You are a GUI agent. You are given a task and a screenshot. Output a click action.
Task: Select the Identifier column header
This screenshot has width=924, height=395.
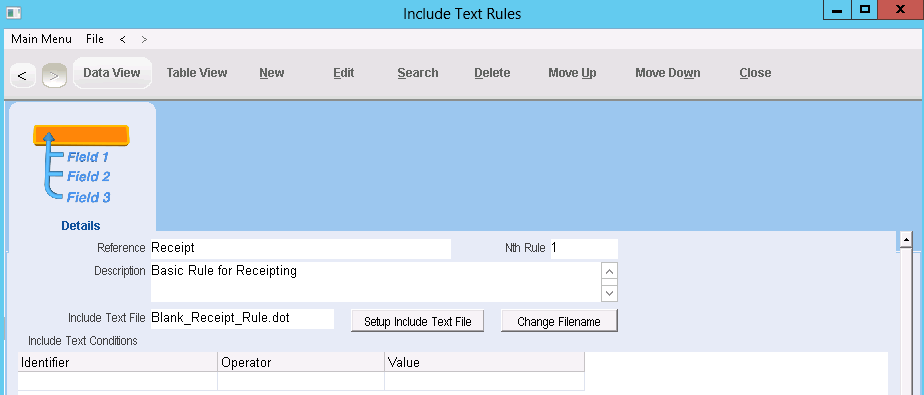point(118,363)
